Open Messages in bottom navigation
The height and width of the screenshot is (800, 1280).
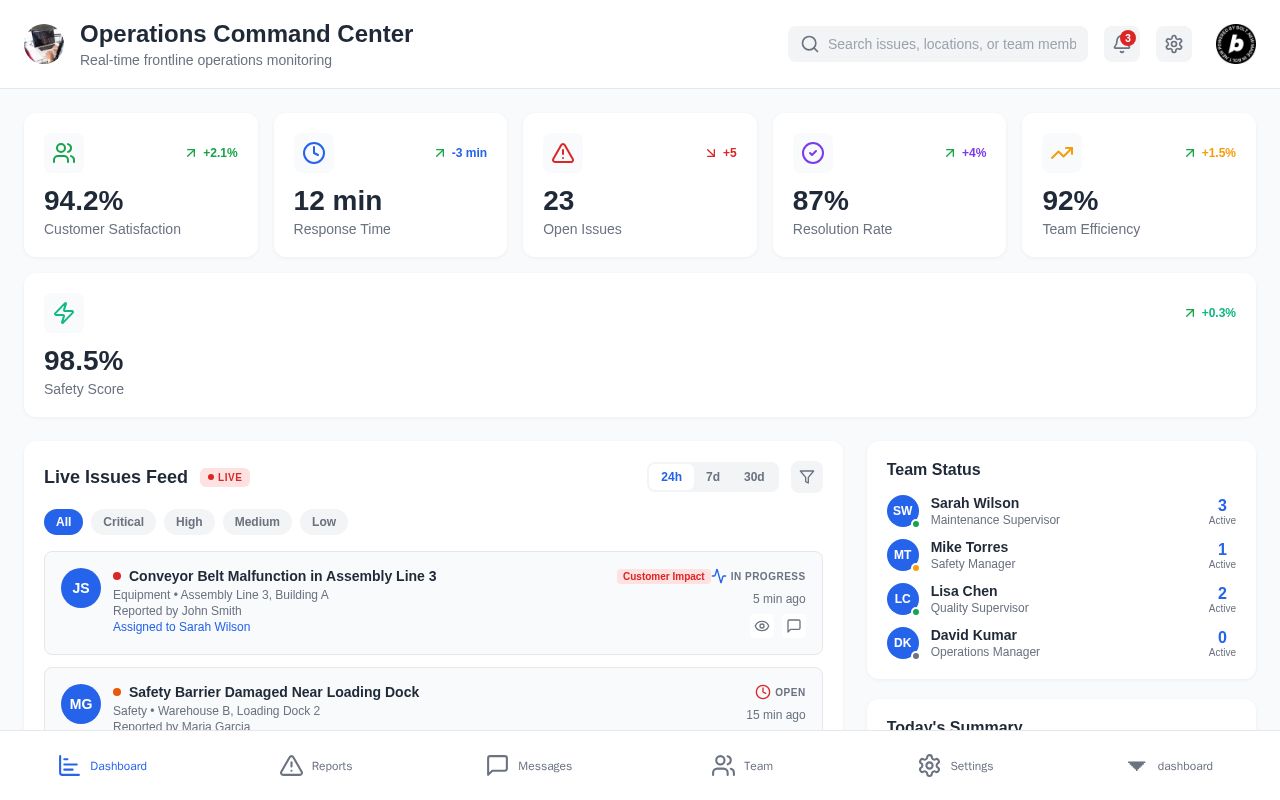coord(529,766)
